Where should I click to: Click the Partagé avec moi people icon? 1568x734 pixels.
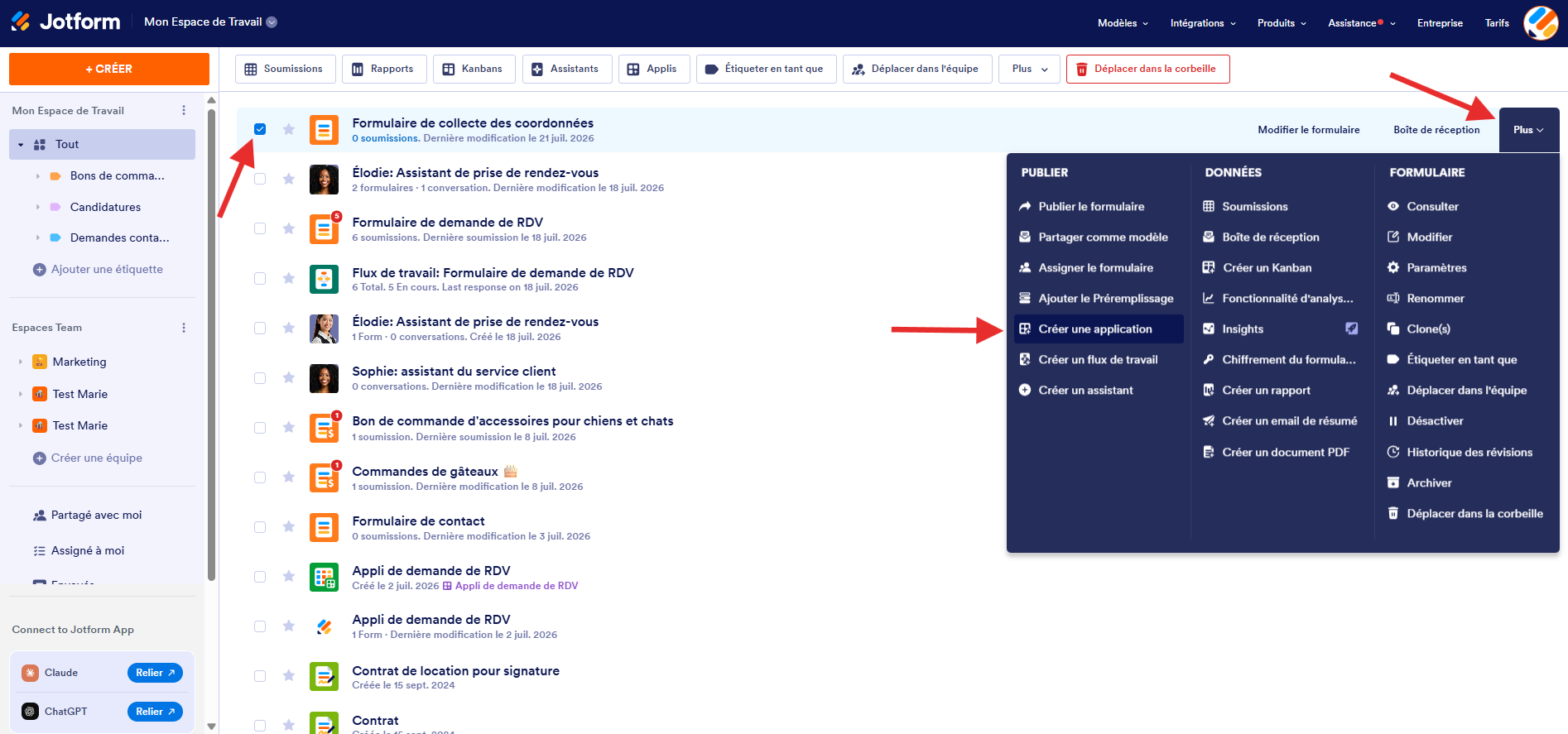tap(39, 515)
